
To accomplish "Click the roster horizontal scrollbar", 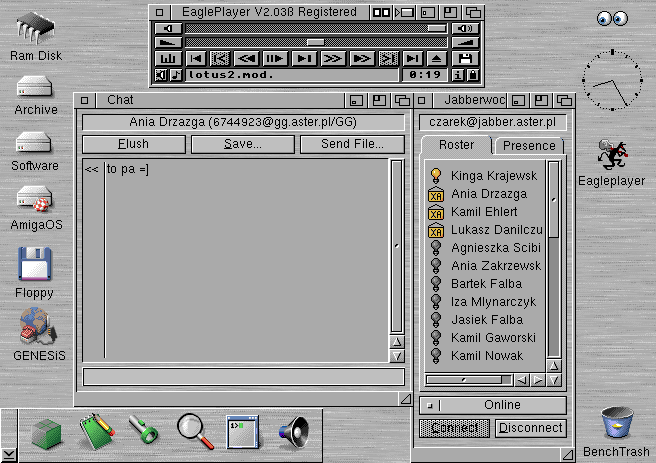I will click(469, 380).
